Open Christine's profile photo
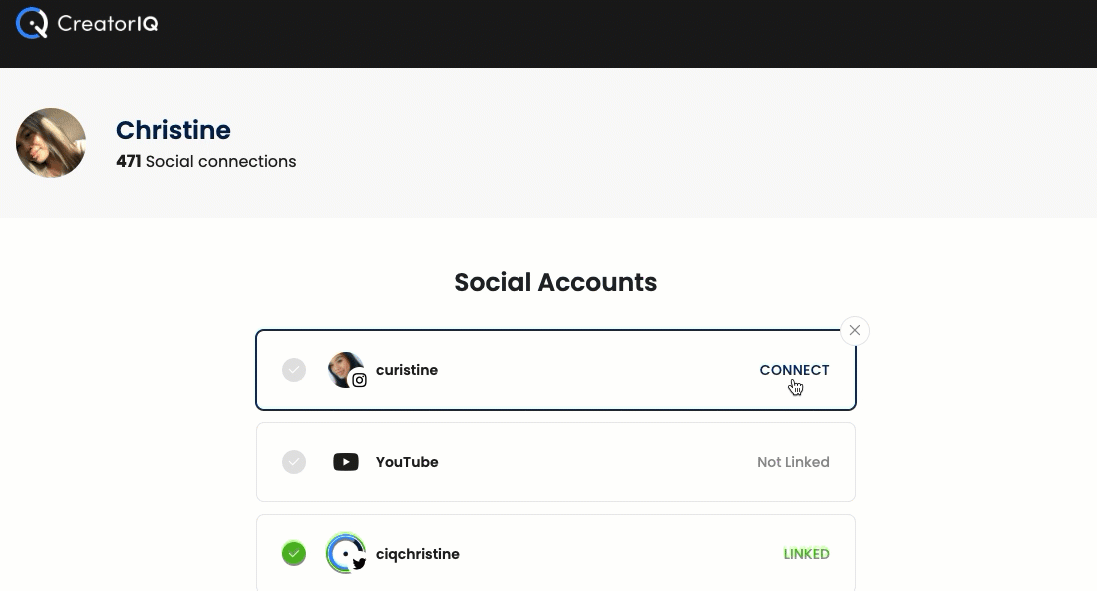Screen dimensions: 1097x591 51,143
